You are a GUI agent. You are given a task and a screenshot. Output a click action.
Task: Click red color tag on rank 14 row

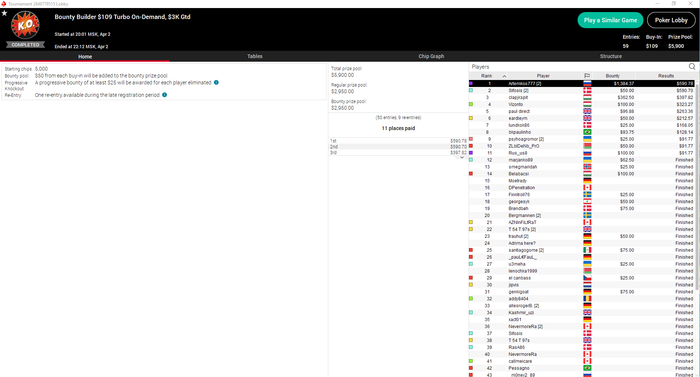(471, 174)
